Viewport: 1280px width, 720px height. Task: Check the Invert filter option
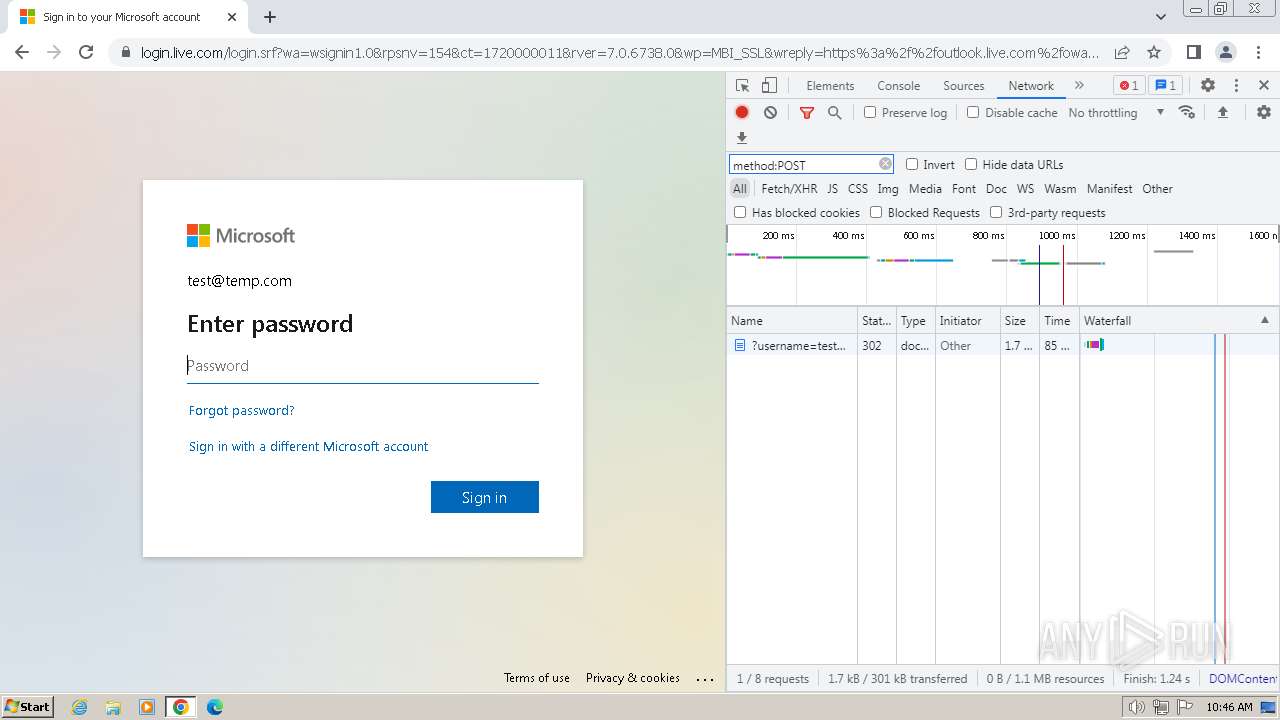click(x=912, y=164)
